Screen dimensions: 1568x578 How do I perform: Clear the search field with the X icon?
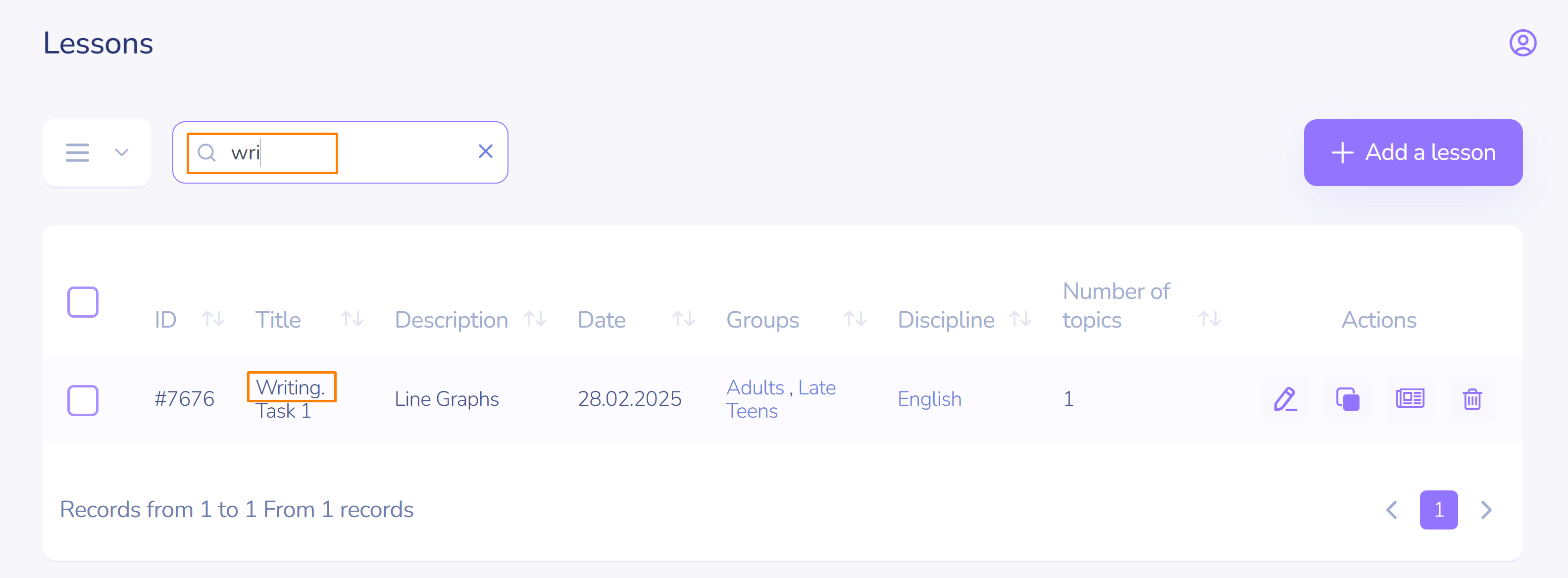click(485, 151)
